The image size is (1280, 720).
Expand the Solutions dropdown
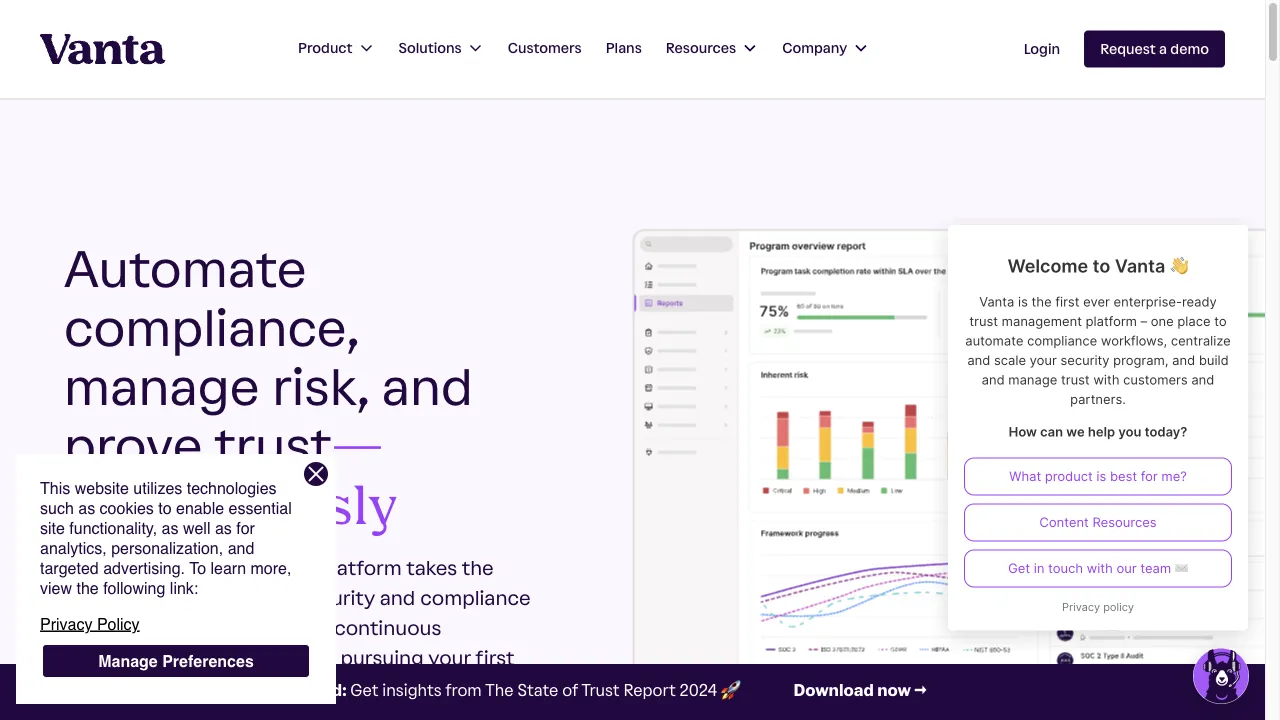pos(440,48)
